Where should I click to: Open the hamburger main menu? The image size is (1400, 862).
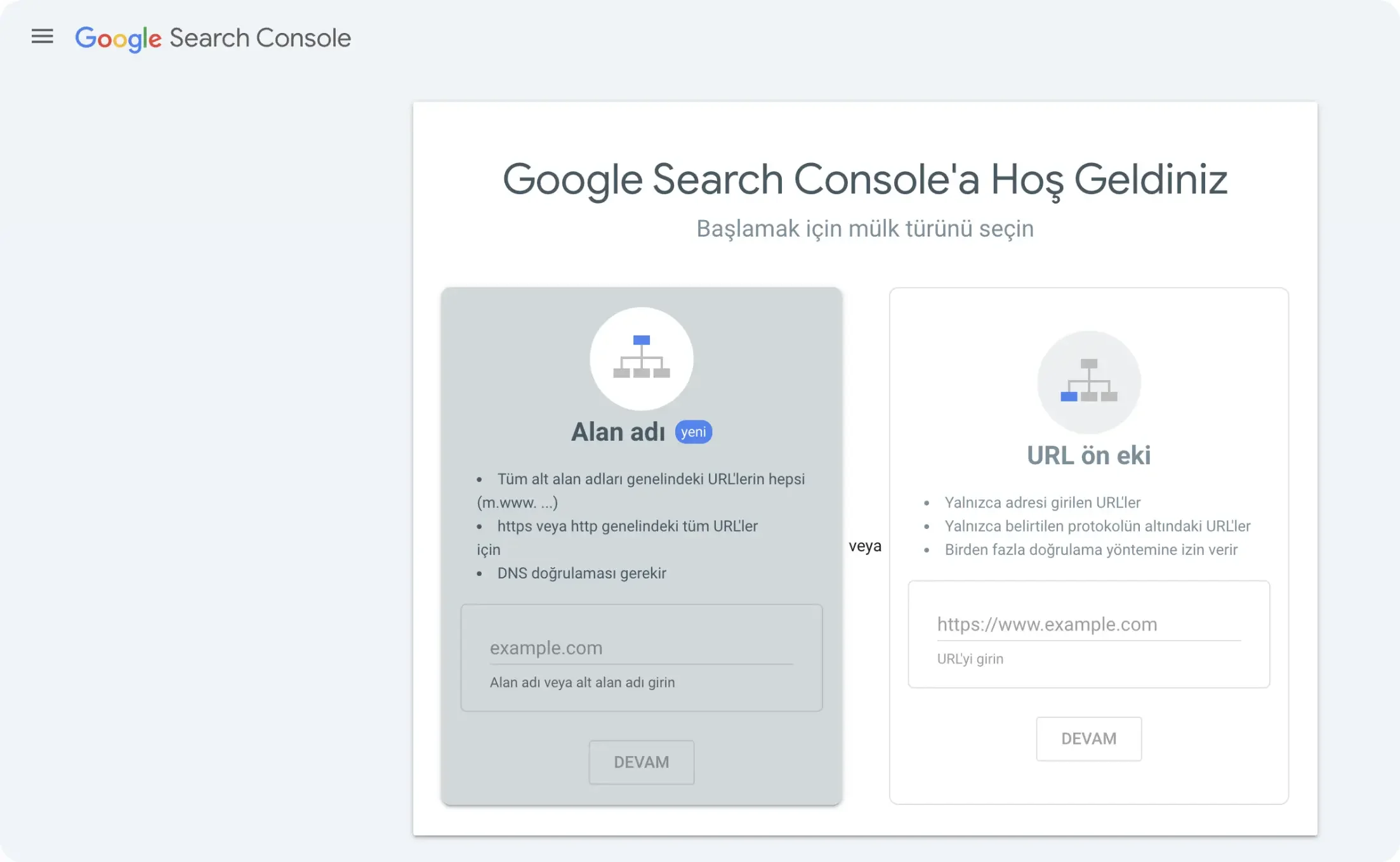(x=43, y=37)
